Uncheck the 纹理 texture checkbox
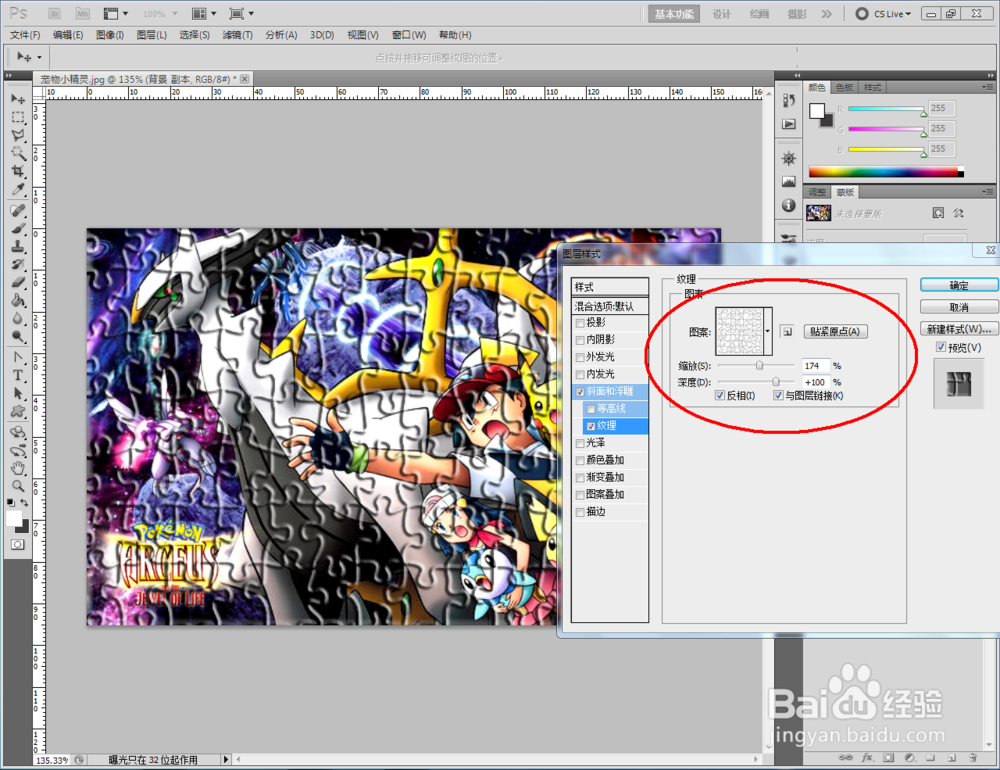This screenshot has width=1000, height=770. (591, 426)
